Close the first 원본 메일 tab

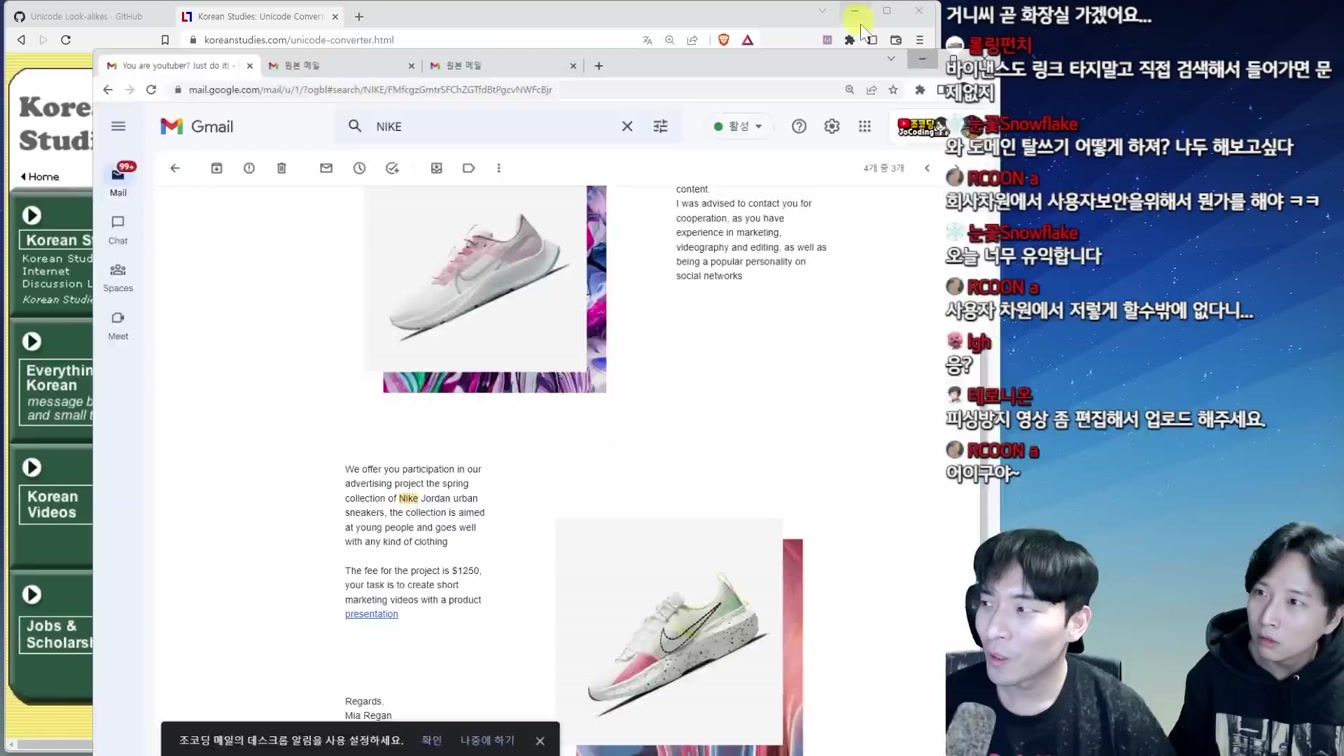411,66
